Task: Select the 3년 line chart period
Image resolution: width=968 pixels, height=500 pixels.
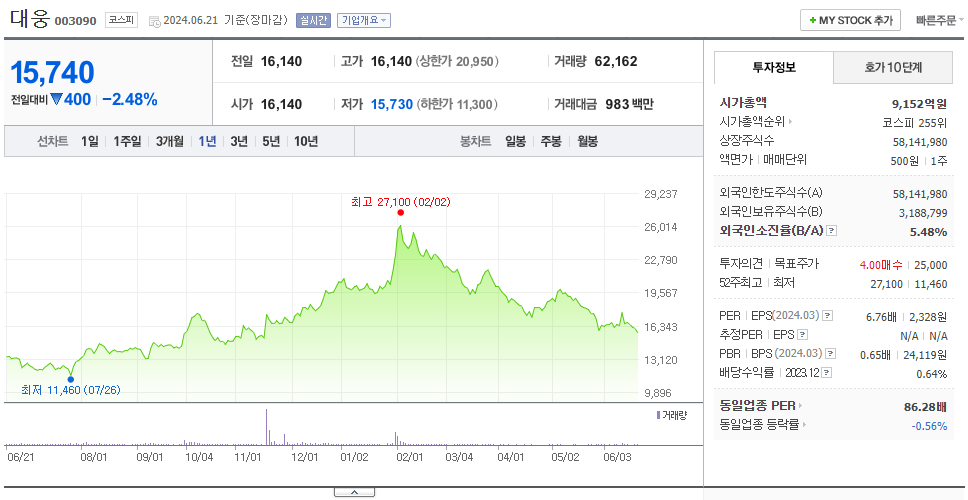Action: coord(239,141)
